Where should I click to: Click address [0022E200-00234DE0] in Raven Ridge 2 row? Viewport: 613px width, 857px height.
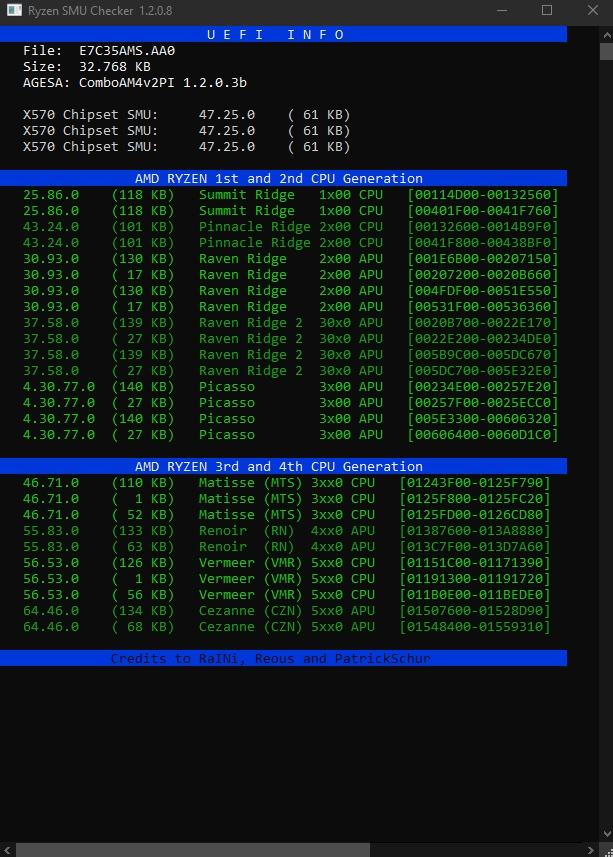(x=483, y=339)
